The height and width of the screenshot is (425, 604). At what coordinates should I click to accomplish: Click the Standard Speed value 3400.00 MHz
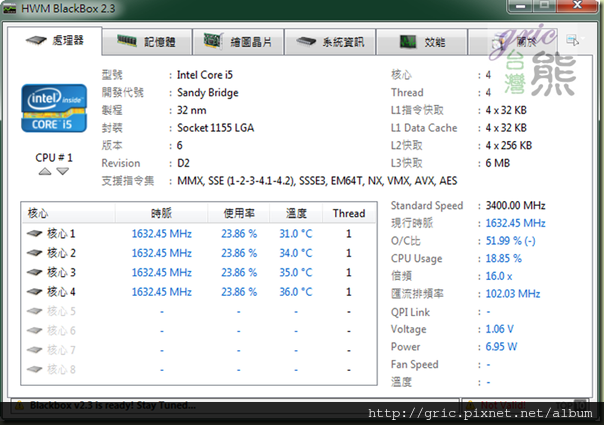[x=515, y=205]
